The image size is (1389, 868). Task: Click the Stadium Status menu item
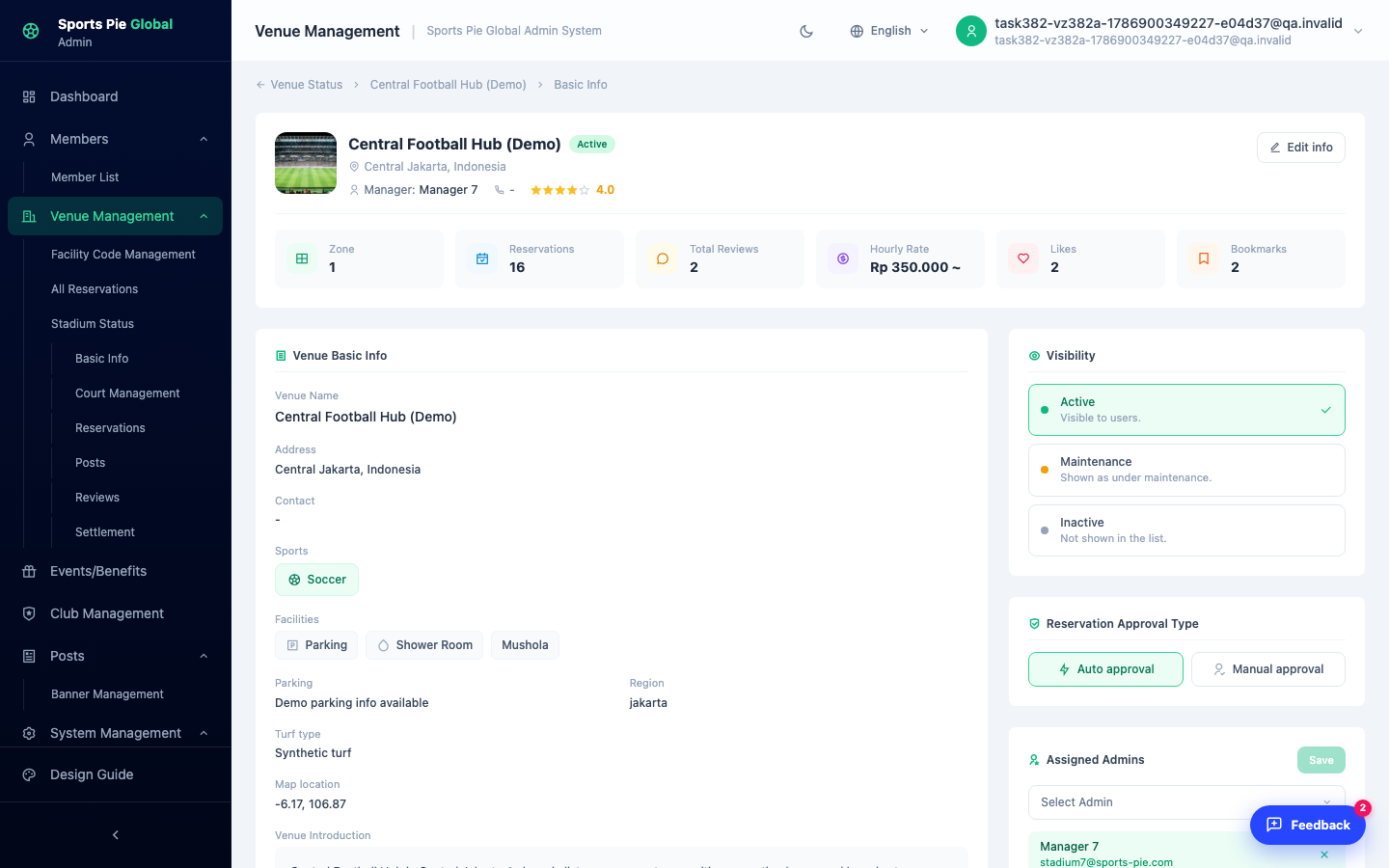[93, 324]
